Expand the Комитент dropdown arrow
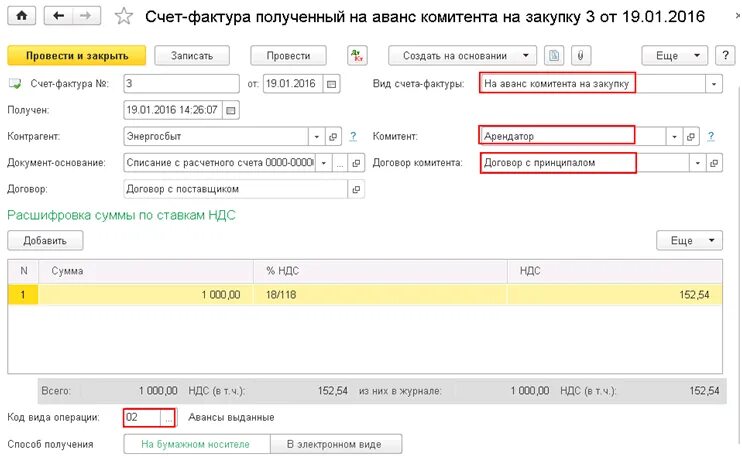742x459 pixels. (674, 137)
